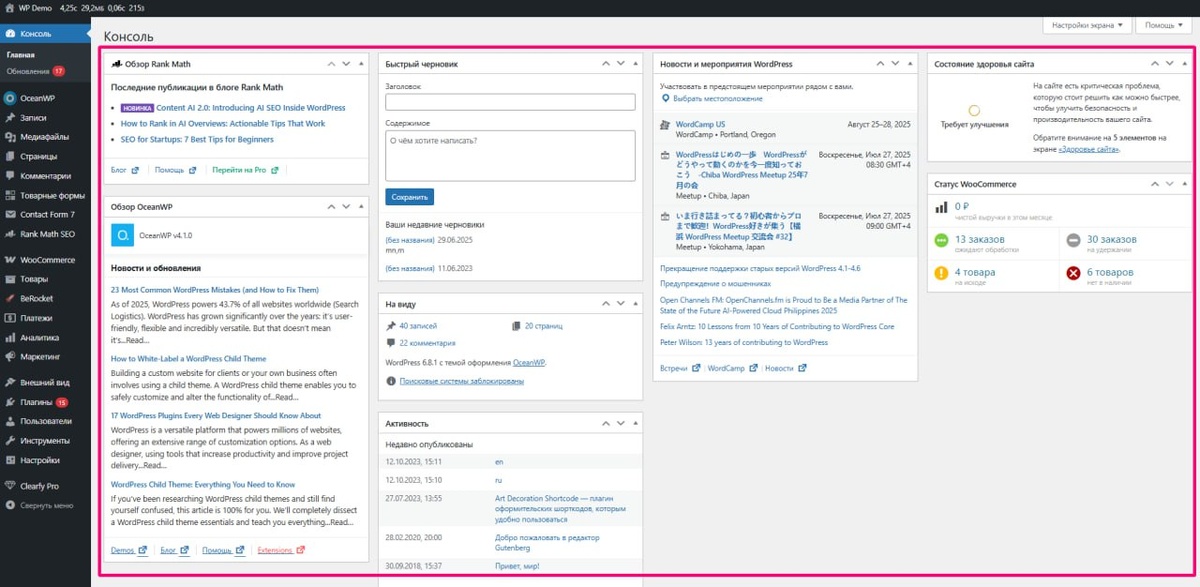Viewport: 1200px width, 587px height.
Task: Move На виду panel up with chevron
Action: click(606, 304)
